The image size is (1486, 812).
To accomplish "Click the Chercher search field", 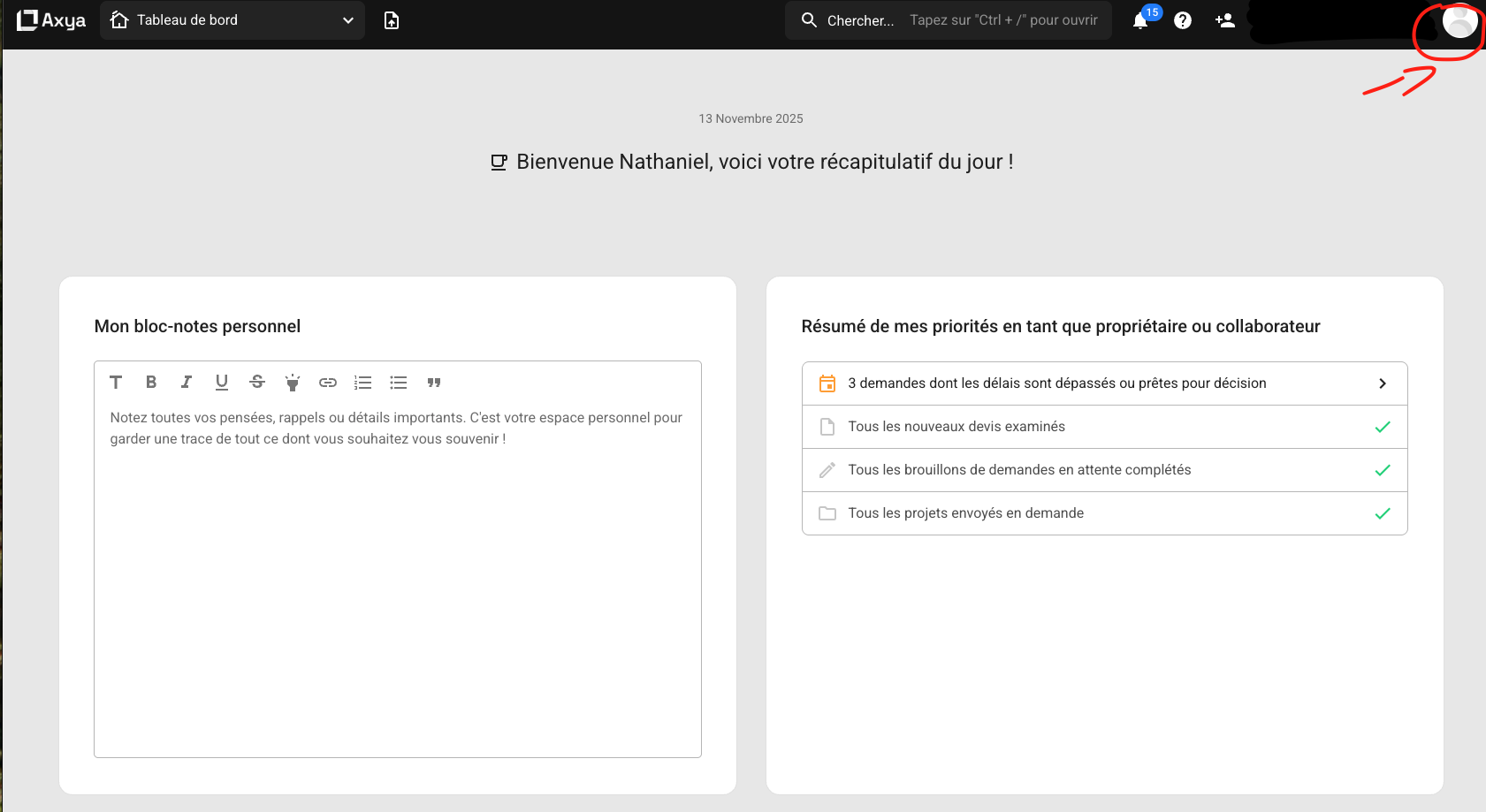I will (948, 20).
